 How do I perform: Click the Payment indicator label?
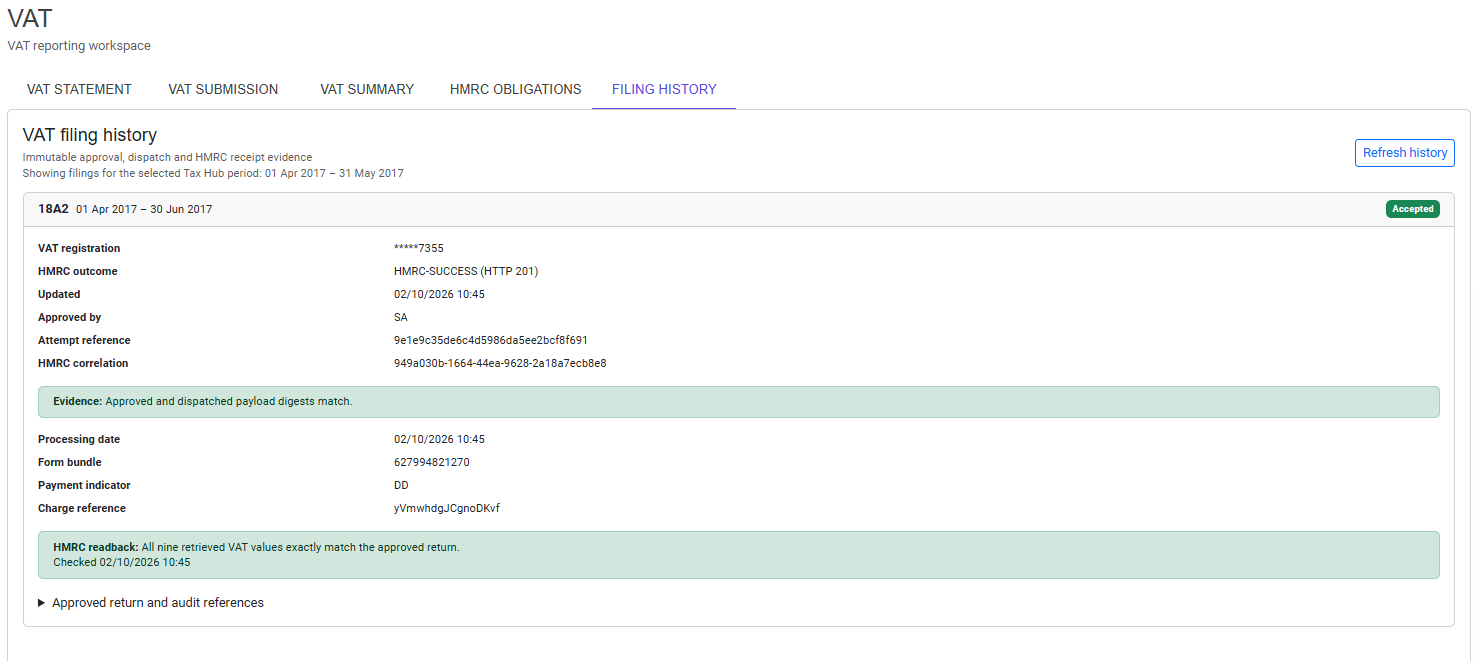[x=84, y=485]
